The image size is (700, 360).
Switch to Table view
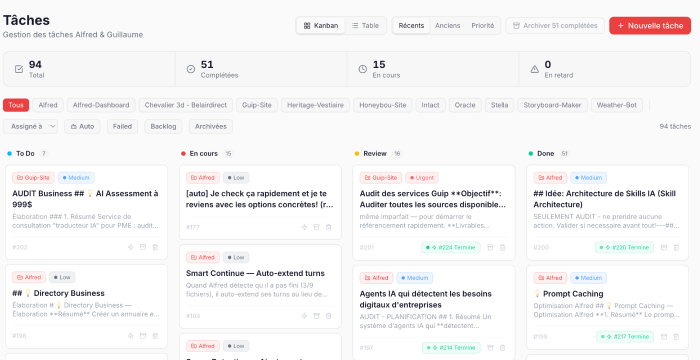pos(365,25)
